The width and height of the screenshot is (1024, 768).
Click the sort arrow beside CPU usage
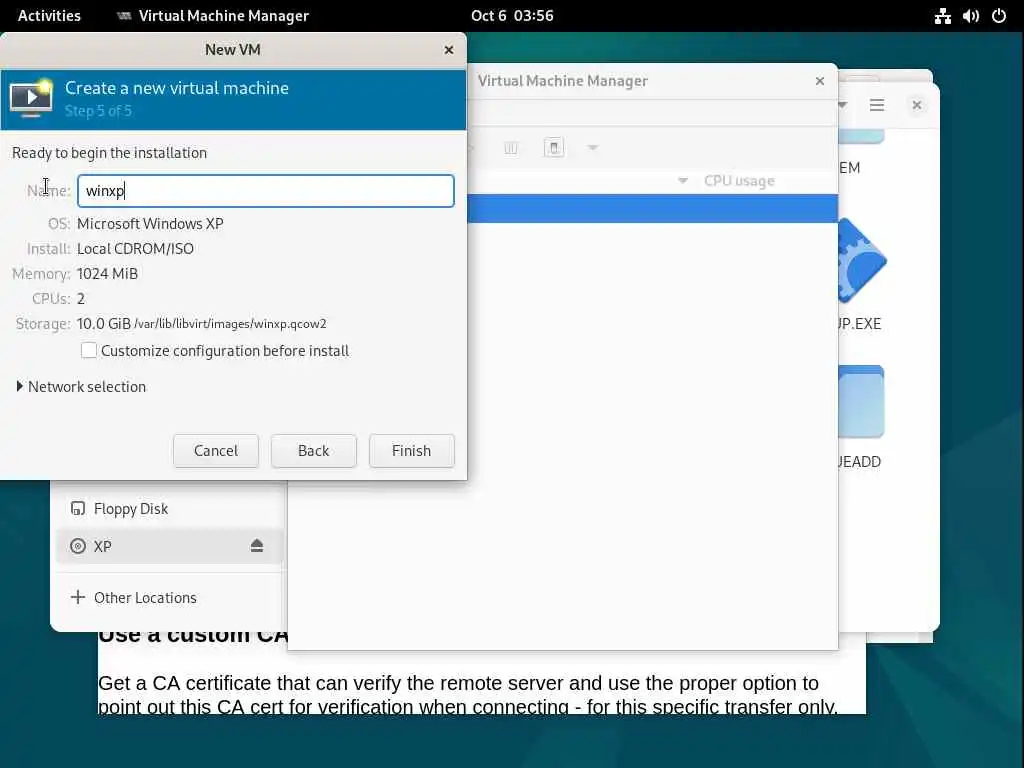tap(682, 181)
